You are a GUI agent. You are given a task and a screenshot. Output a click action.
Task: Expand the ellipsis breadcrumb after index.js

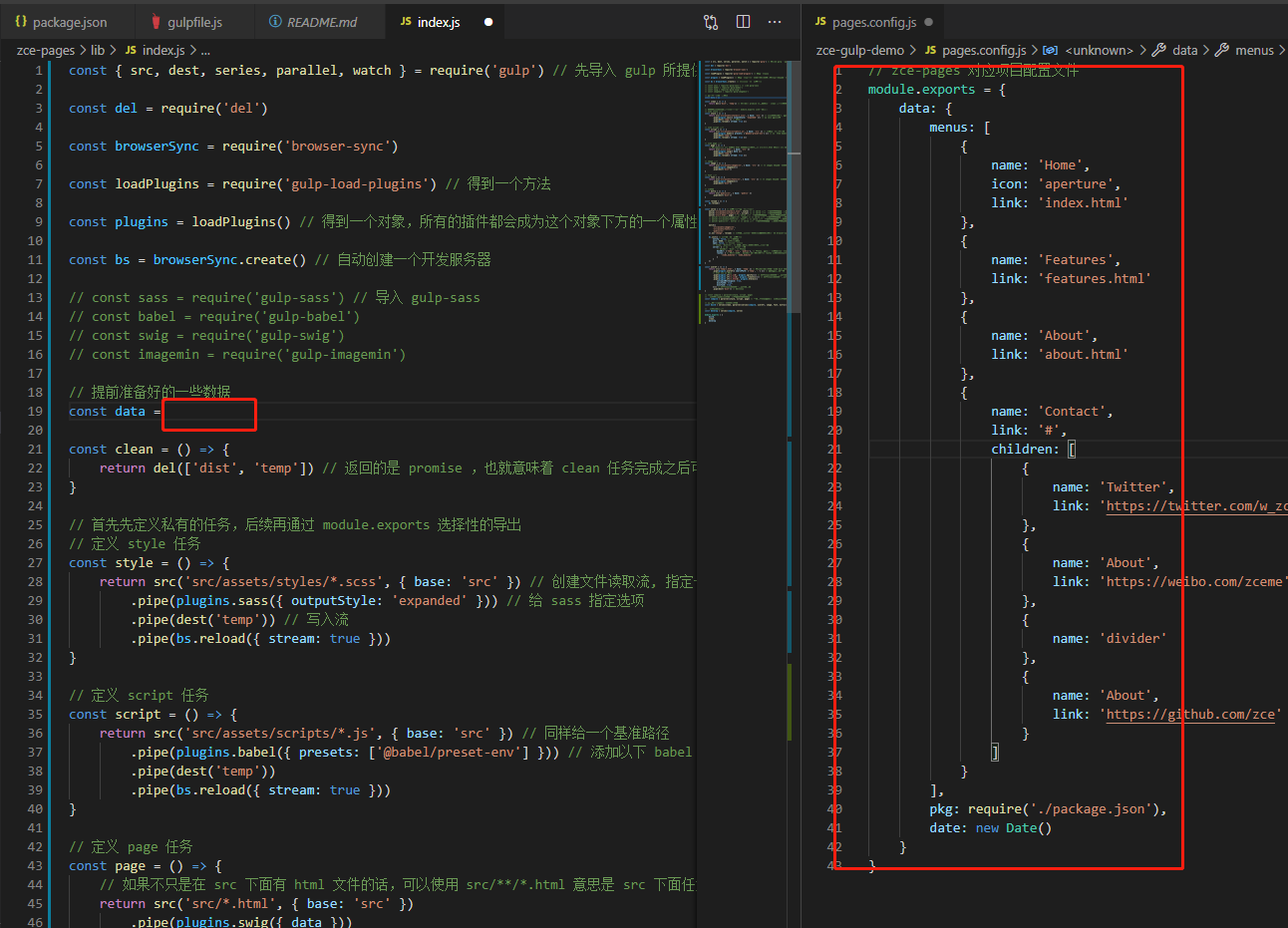pos(204,50)
